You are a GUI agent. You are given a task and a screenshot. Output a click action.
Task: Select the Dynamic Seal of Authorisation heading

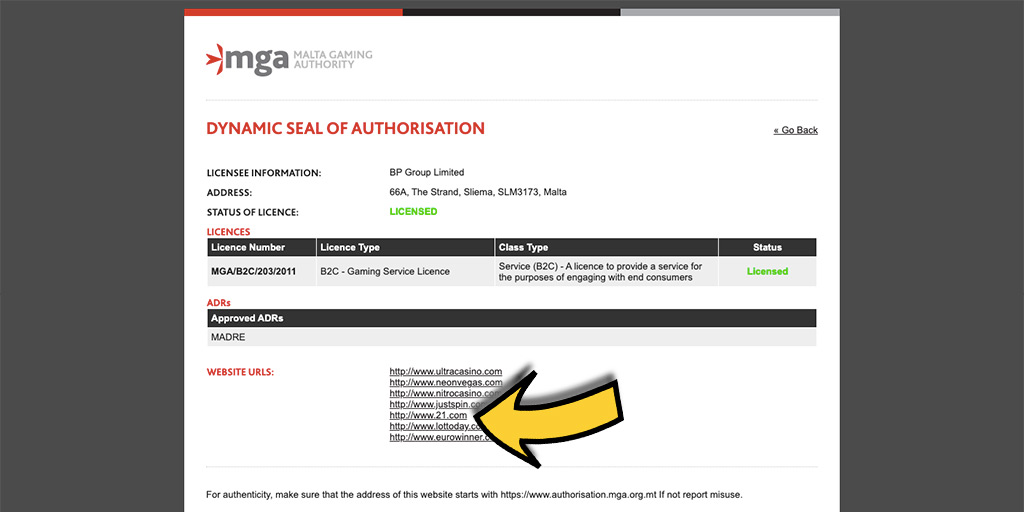pos(345,129)
